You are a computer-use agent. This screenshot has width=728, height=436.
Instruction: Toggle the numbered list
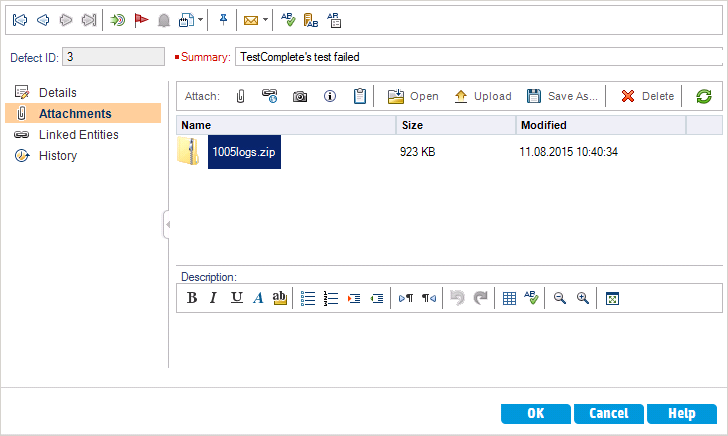[x=331, y=298]
